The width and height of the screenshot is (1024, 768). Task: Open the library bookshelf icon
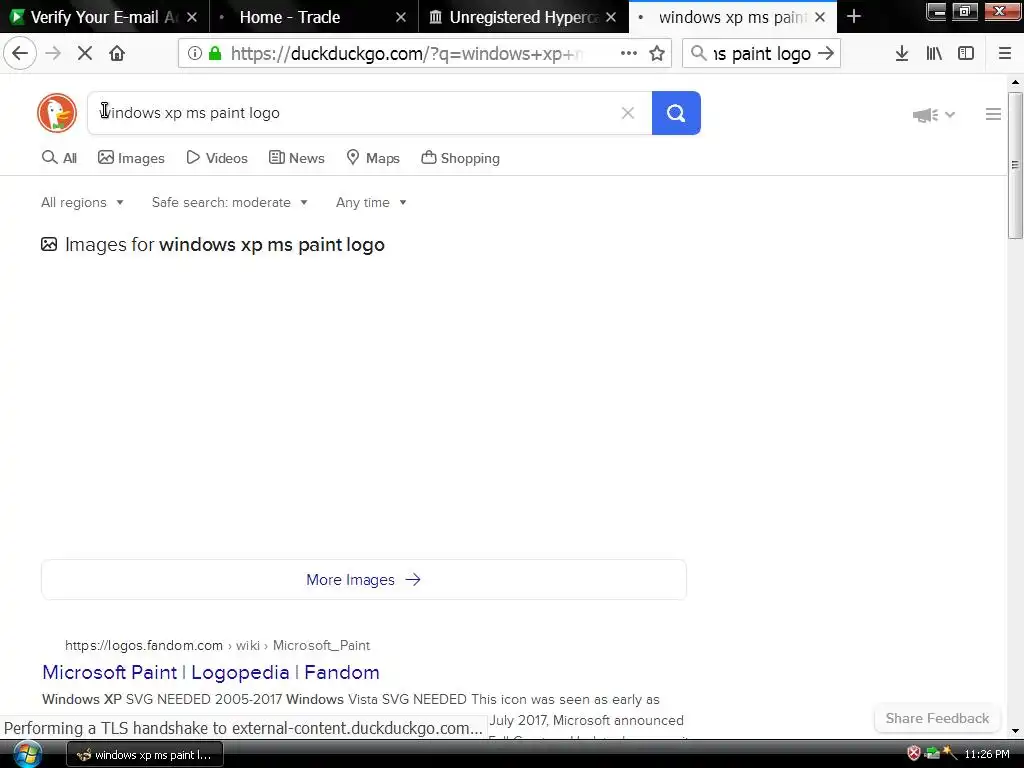tap(934, 54)
